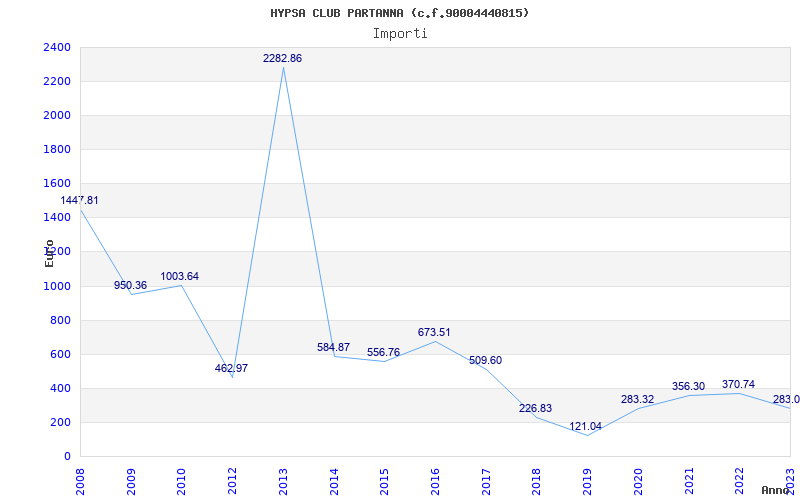Click the 950.36 data label
800x500 pixels.
pos(130,285)
